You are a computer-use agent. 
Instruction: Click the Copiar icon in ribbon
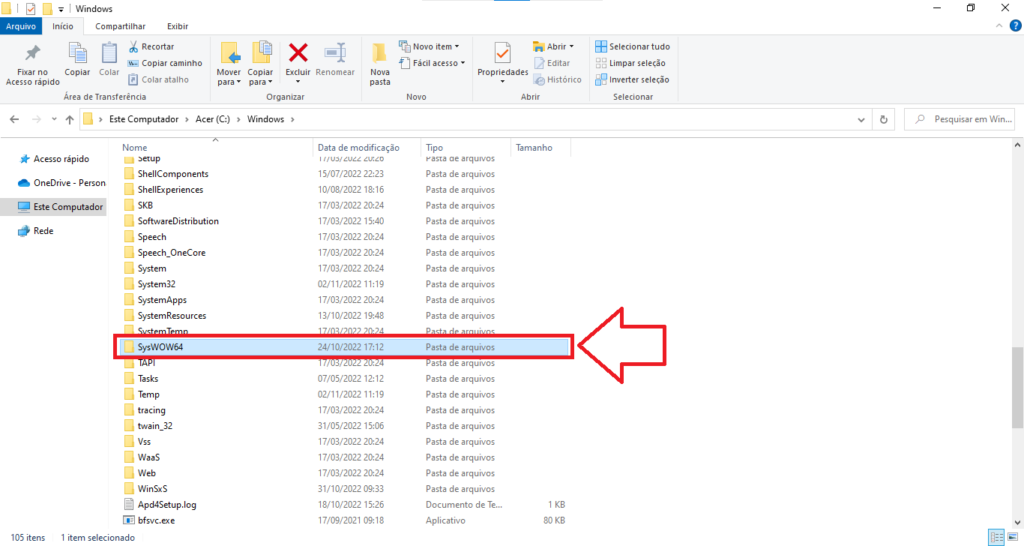[x=77, y=54]
